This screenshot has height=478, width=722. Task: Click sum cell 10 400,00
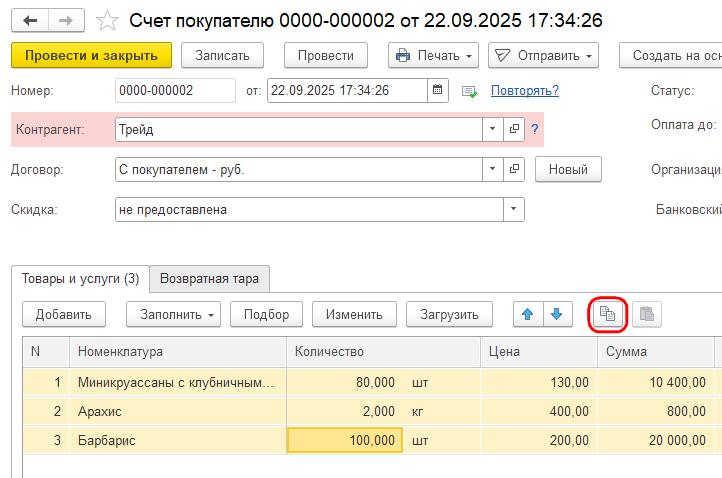(x=656, y=382)
